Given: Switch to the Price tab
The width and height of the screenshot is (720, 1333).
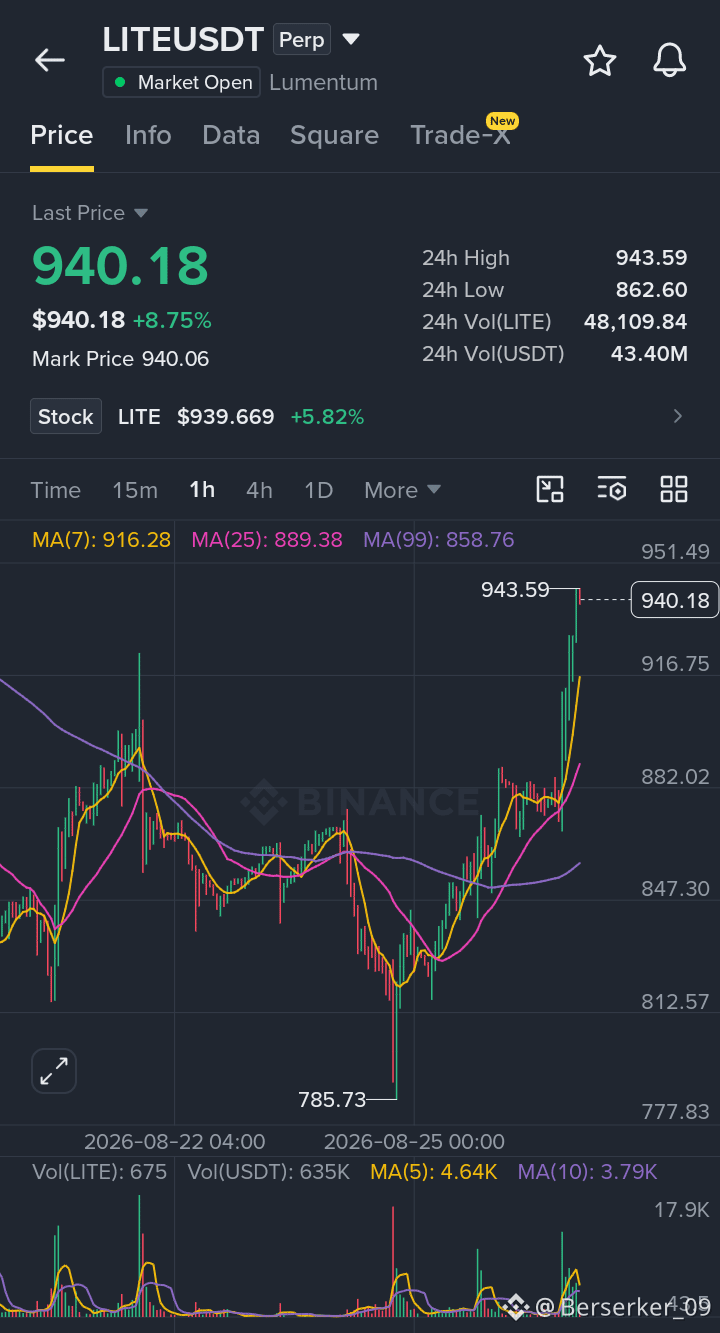Looking at the screenshot, I should point(62,135).
